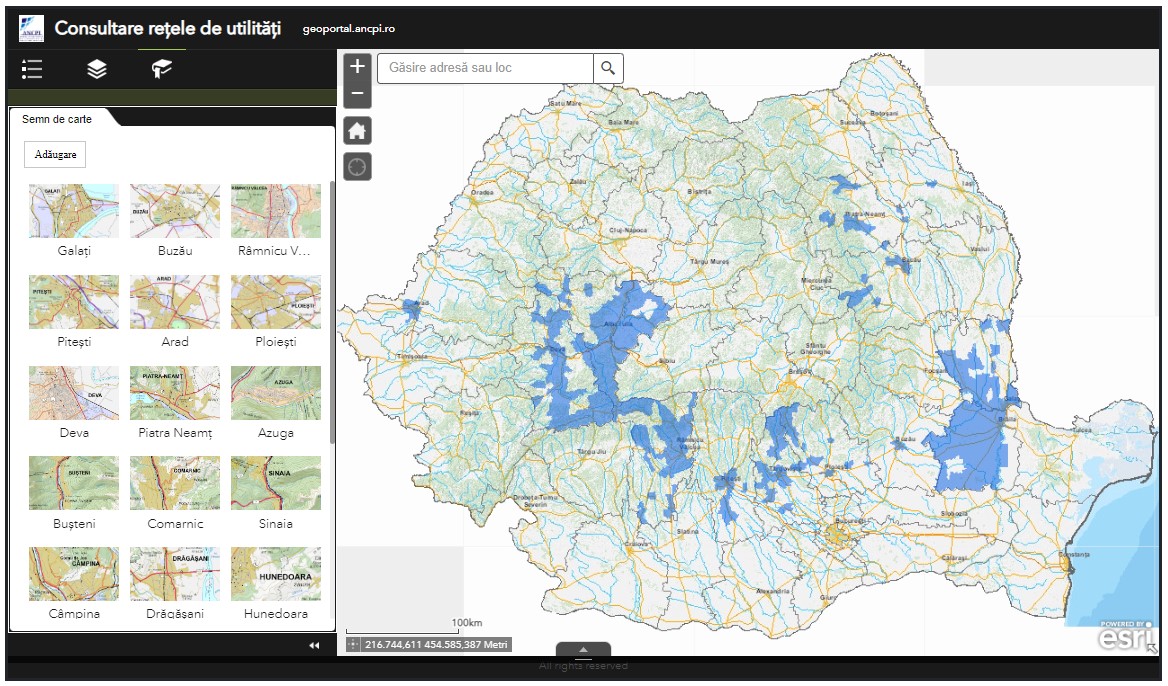This screenshot has height=686, width=1168.
Task: Go to Galați bookmark thumbnail
Action: [74, 211]
